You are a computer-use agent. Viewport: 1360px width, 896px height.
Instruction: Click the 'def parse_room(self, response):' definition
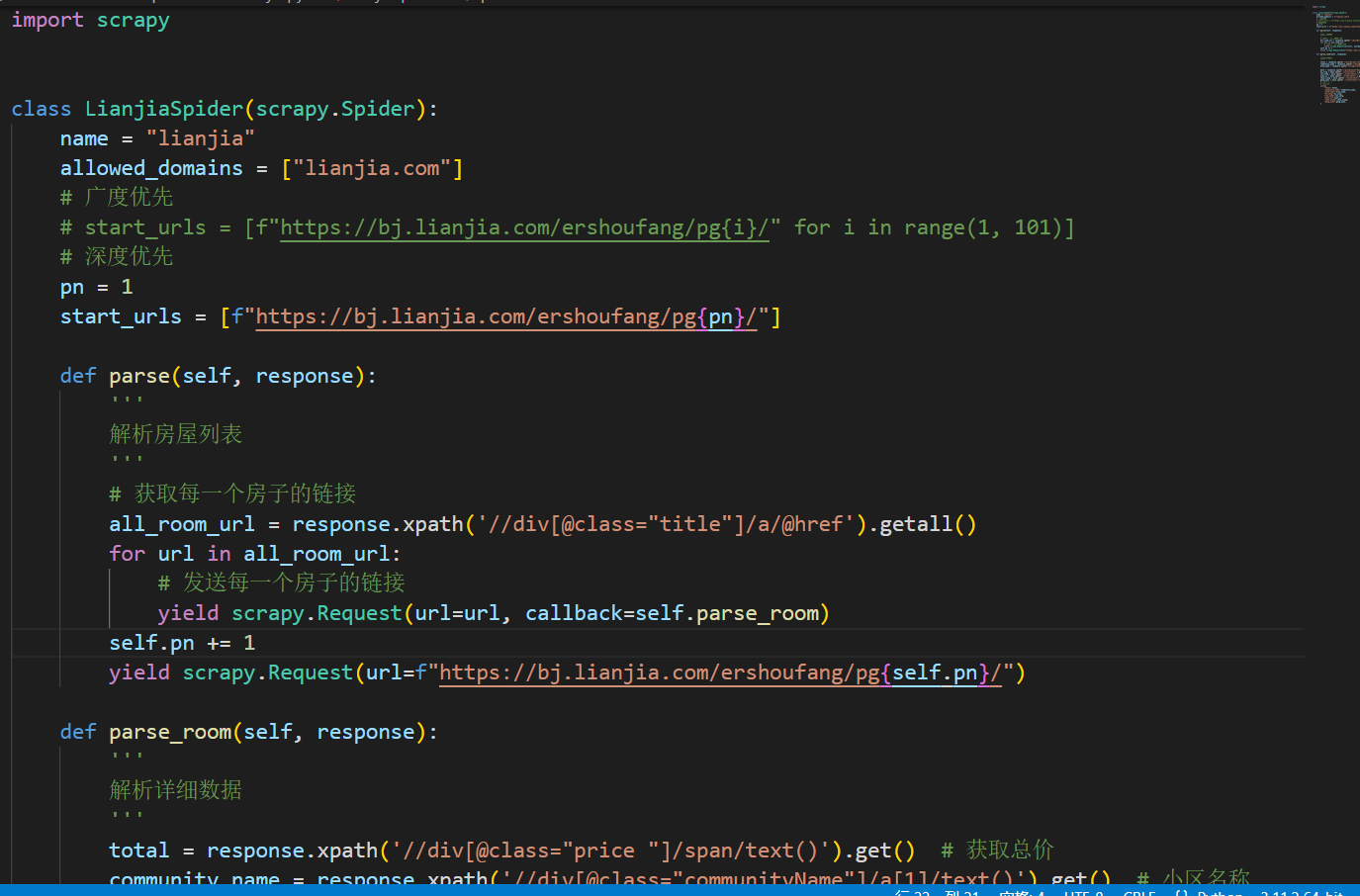click(249, 732)
